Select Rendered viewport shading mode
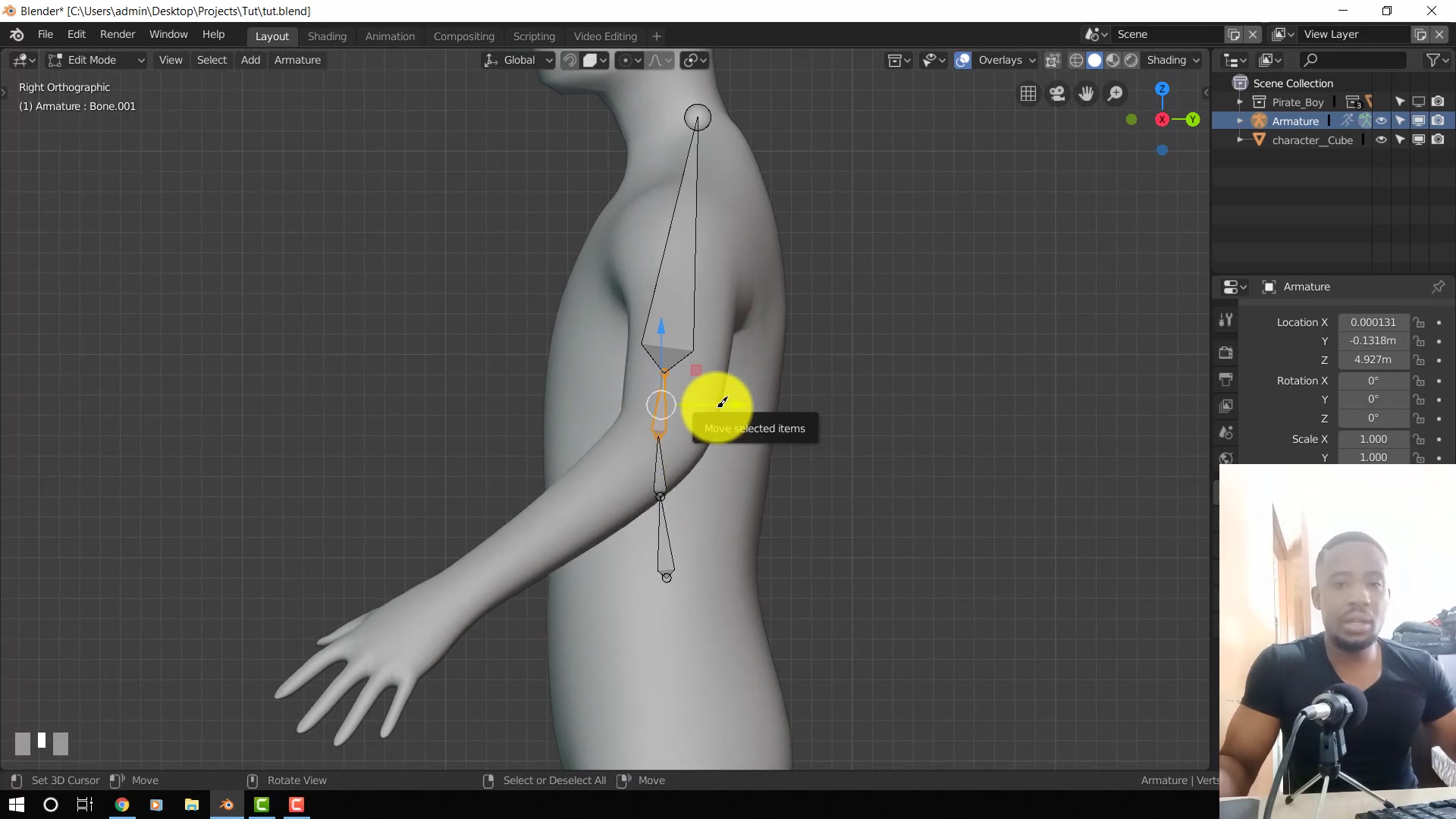The height and width of the screenshot is (819, 1456). click(1131, 60)
